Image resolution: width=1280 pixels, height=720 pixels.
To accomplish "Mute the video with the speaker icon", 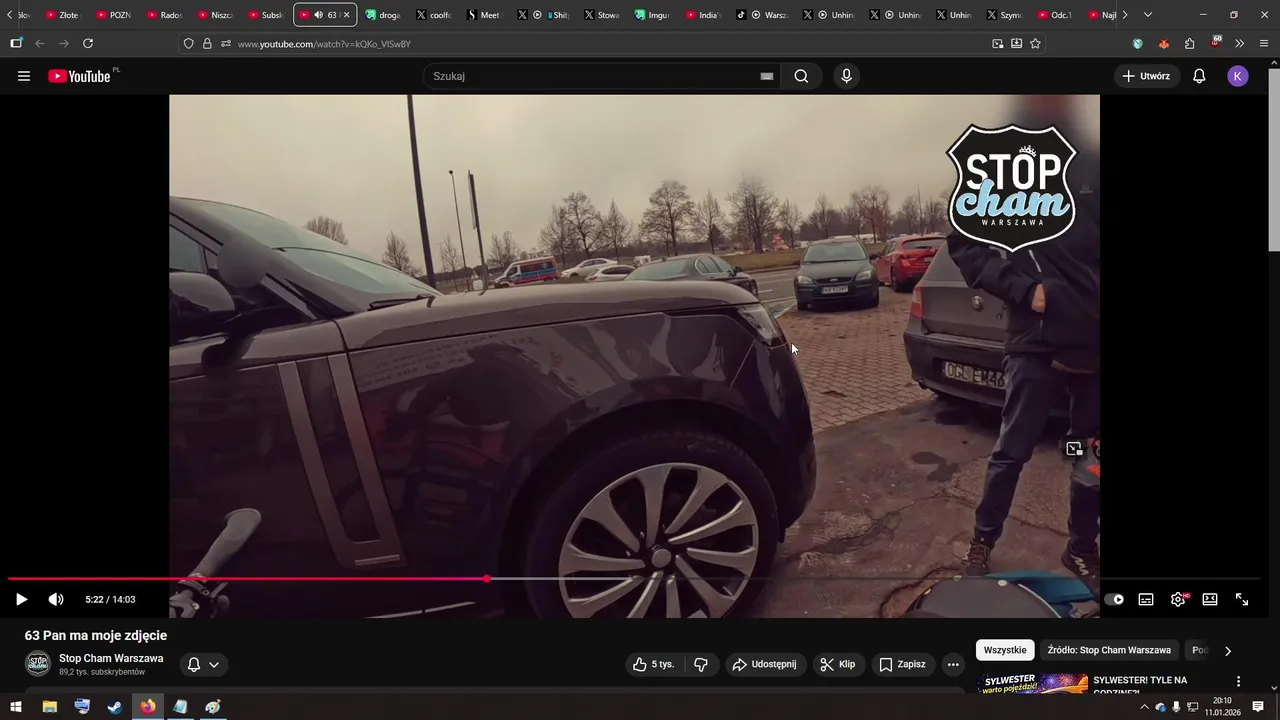I will (x=56, y=599).
